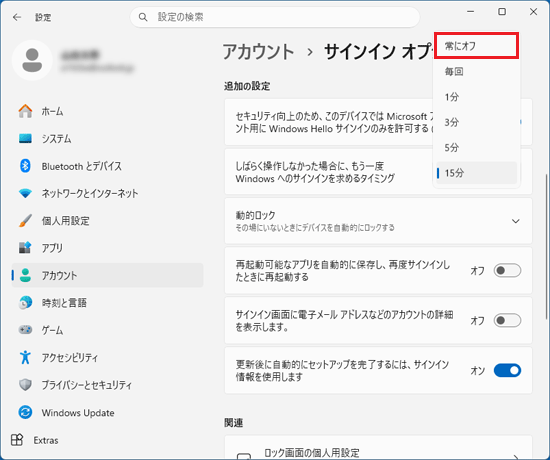The width and height of the screenshot is (550, 460).
Task: Pick 毎回 option in dropdown
Action: 477,72
